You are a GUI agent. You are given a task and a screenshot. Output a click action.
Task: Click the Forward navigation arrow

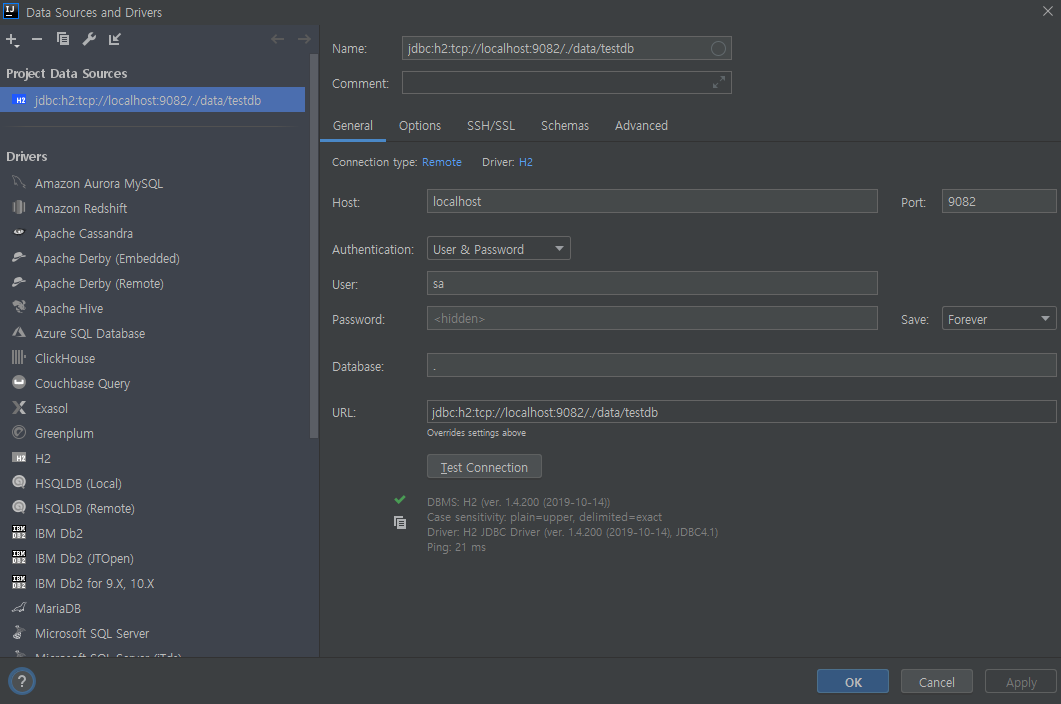(x=304, y=39)
